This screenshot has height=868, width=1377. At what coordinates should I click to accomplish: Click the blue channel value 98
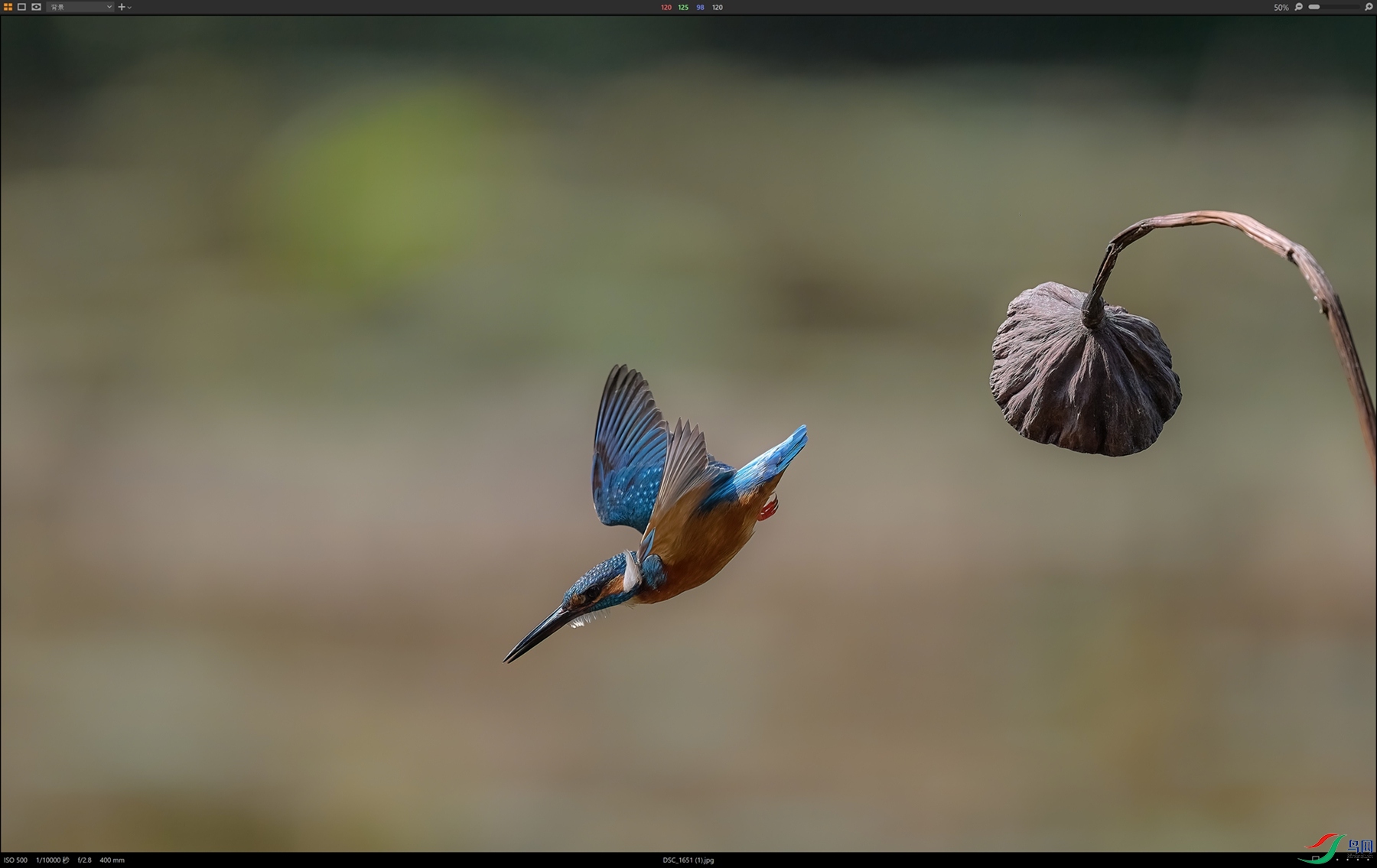[700, 8]
